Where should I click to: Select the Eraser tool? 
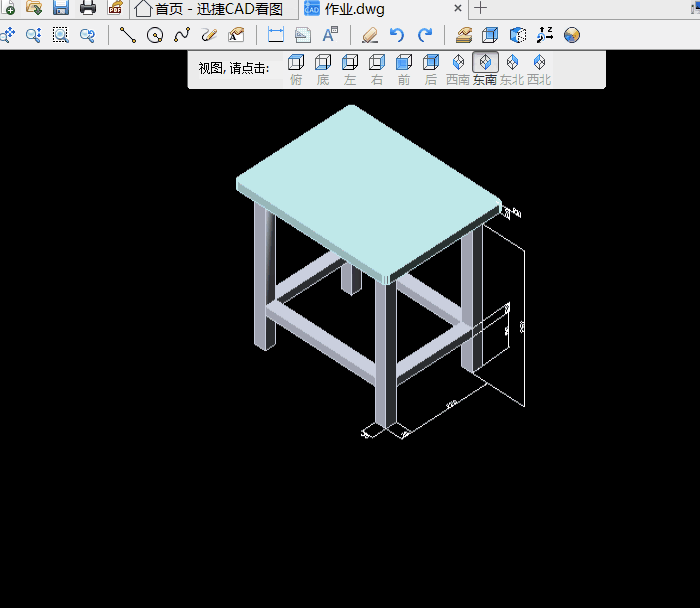pyautogui.click(x=370, y=35)
